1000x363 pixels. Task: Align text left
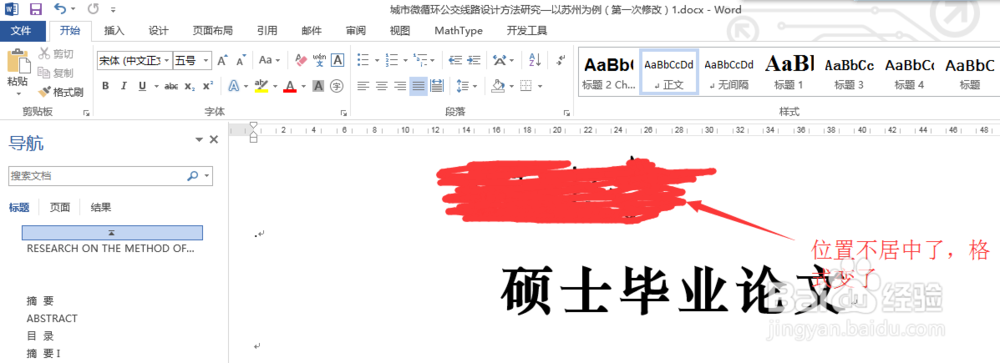363,86
